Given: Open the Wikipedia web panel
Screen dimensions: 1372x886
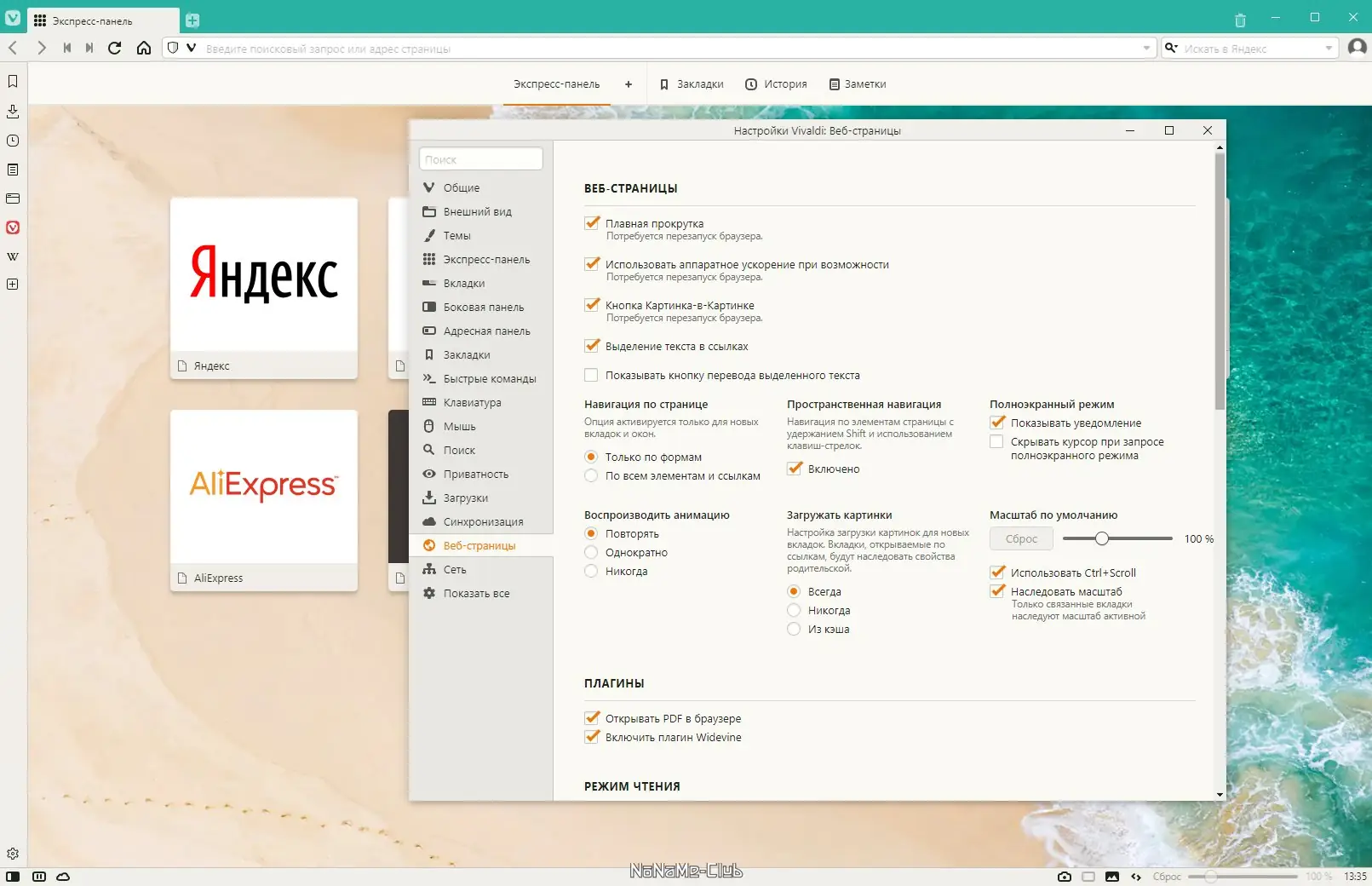Looking at the screenshot, I should pos(12,256).
